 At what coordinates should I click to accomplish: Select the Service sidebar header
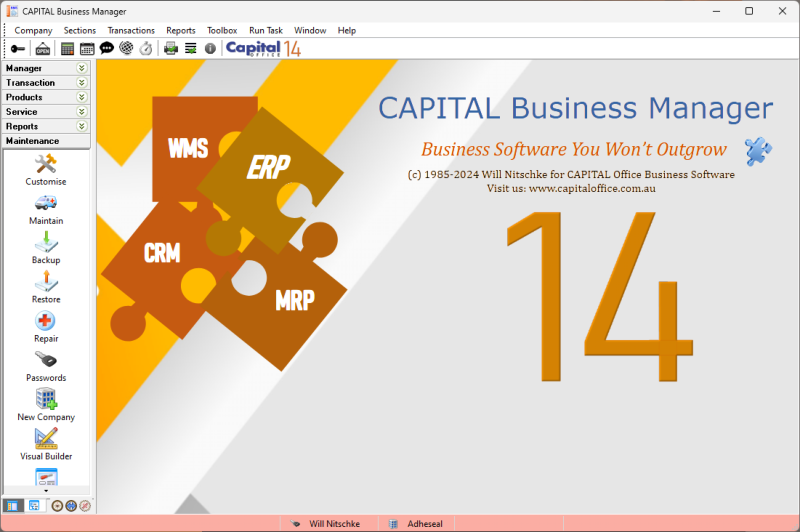point(46,111)
